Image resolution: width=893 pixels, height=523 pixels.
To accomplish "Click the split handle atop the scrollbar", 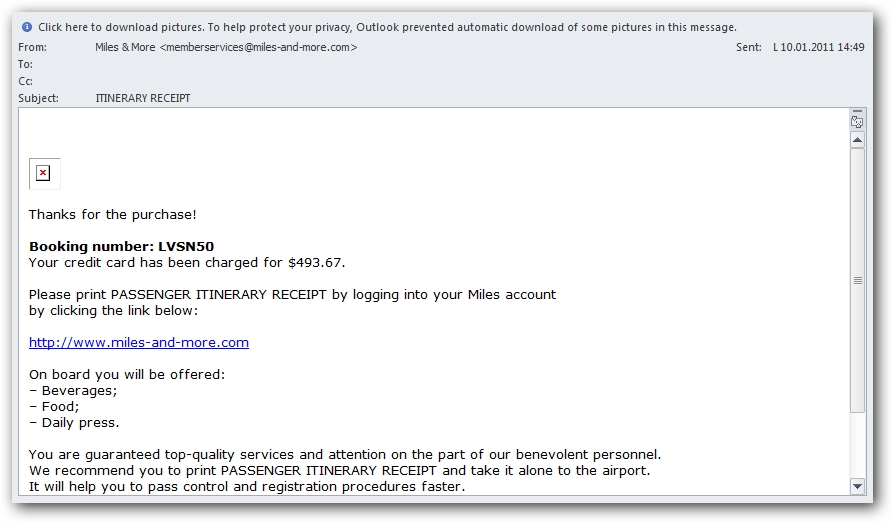I will [x=857, y=112].
